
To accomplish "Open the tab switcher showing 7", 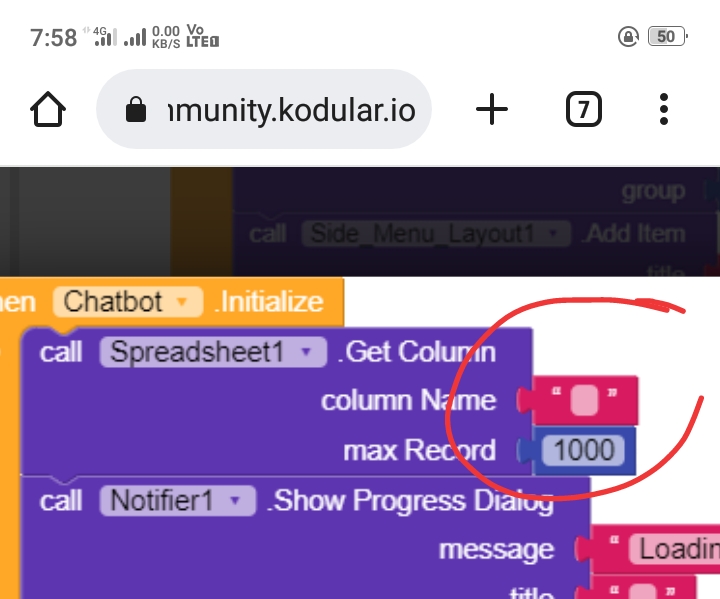I will pyautogui.click(x=584, y=109).
